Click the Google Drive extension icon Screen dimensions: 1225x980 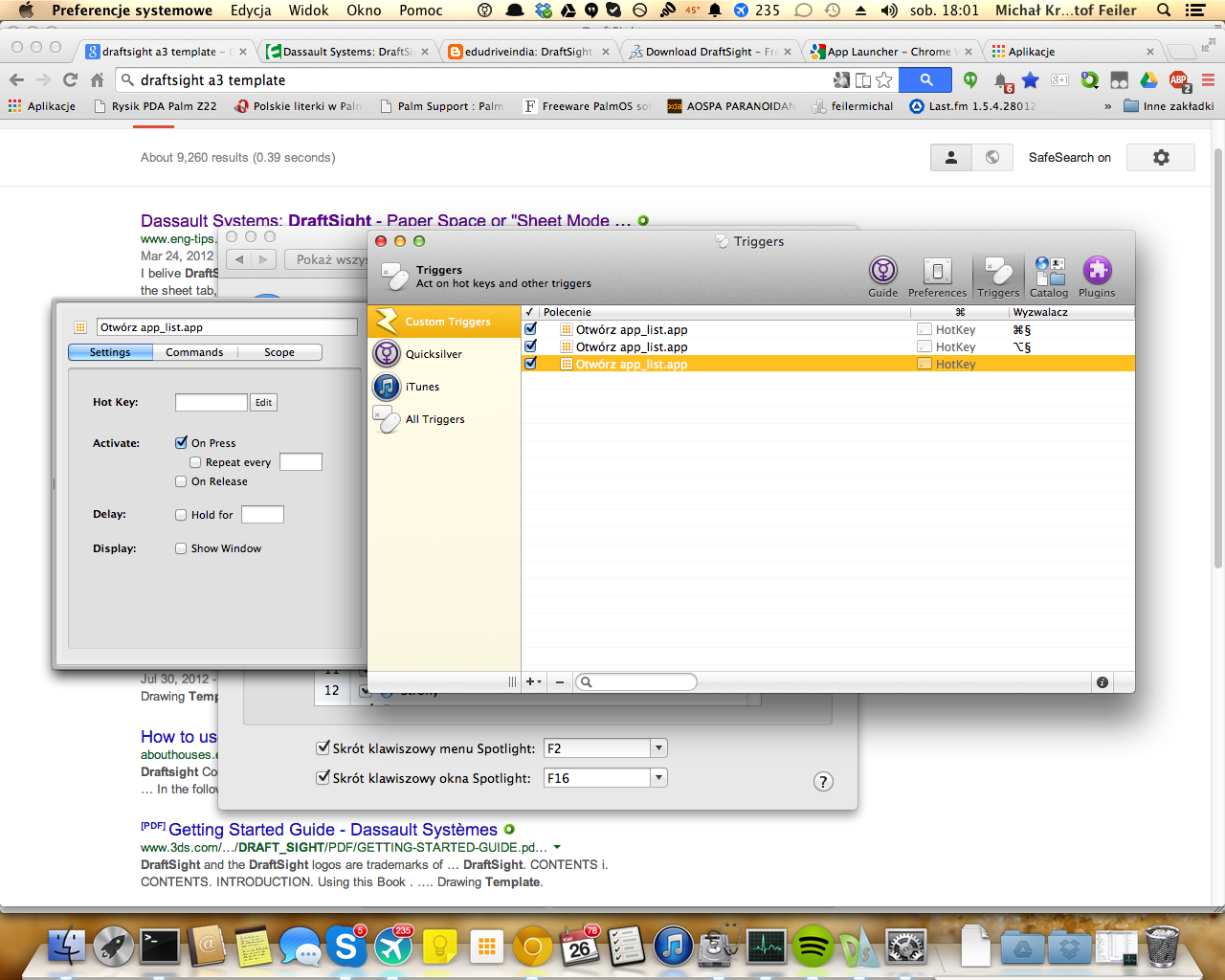(1148, 80)
